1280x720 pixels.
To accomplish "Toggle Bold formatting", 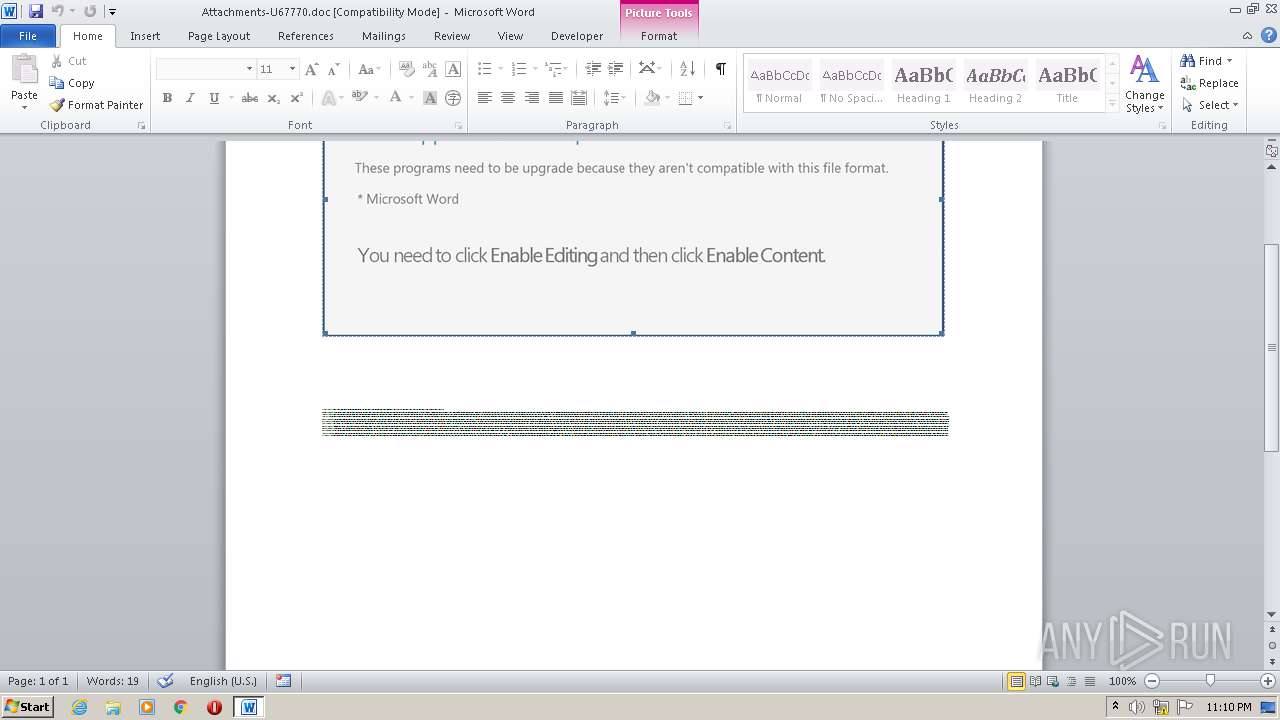I will [167, 98].
